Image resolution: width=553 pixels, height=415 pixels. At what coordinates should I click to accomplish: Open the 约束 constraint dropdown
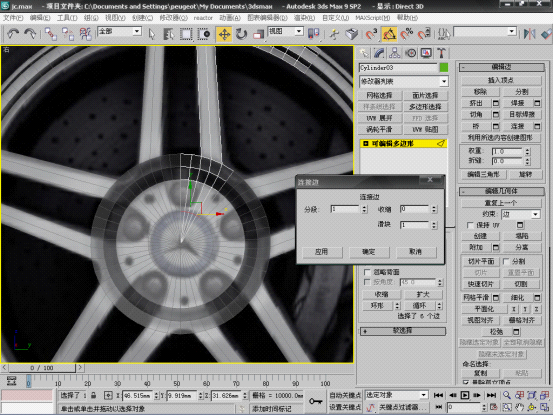click(x=521, y=214)
